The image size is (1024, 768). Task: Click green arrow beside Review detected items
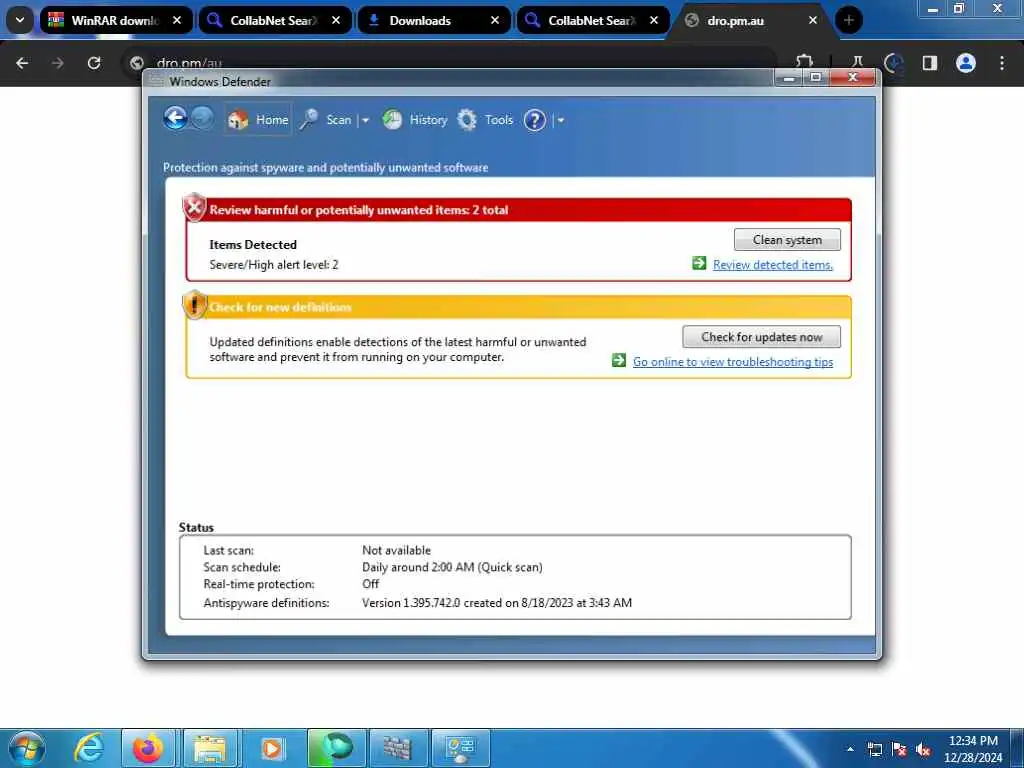pyautogui.click(x=699, y=263)
